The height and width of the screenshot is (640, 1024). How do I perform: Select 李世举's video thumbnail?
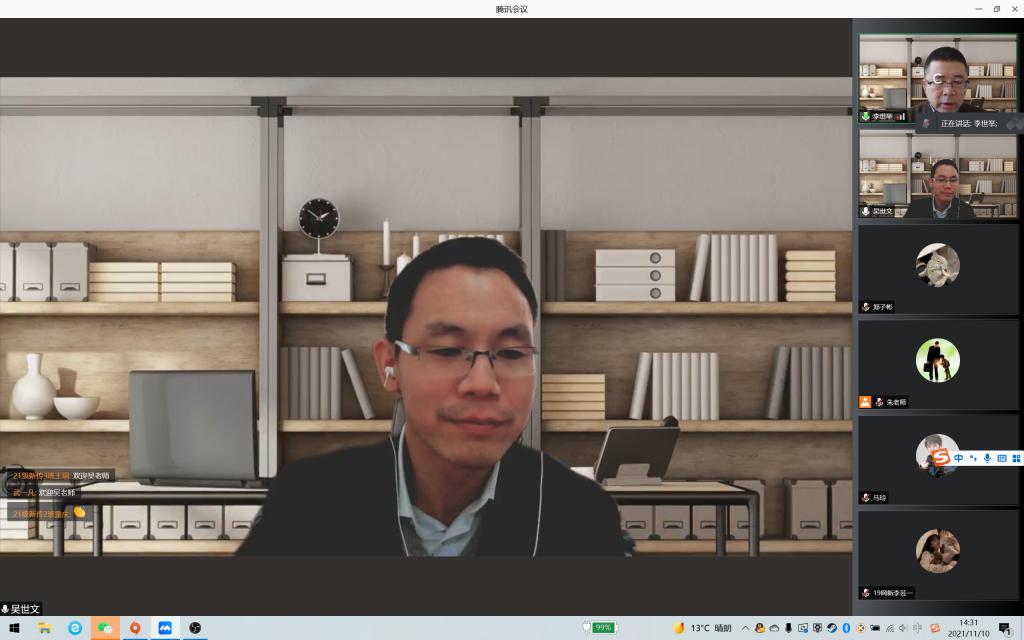point(938,78)
